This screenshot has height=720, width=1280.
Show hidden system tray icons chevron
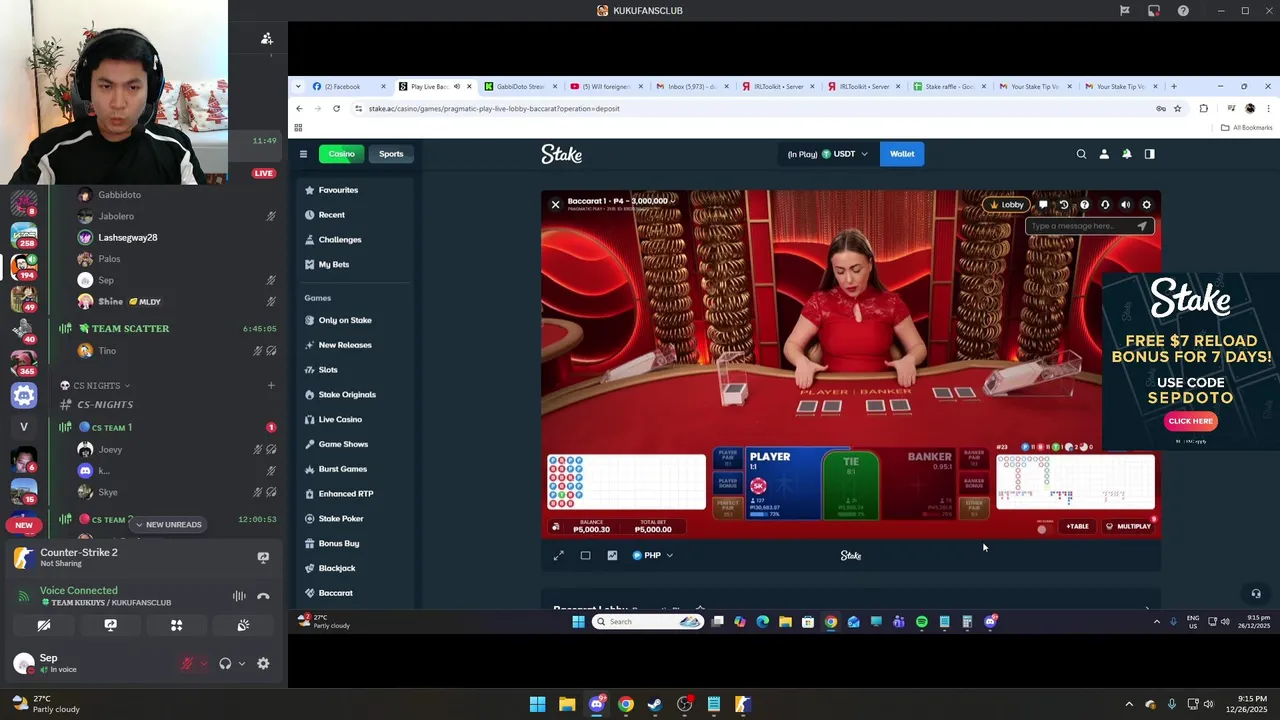(x=1129, y=704)
